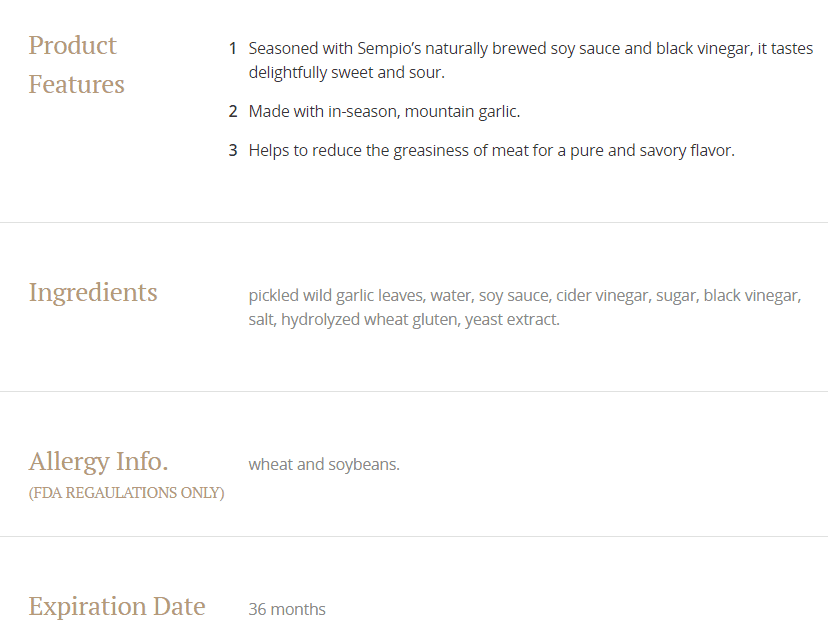Click the word "sugar" in ingredients
The width and height of the screenshot is (828, 631).
click(x=675, y=295)
